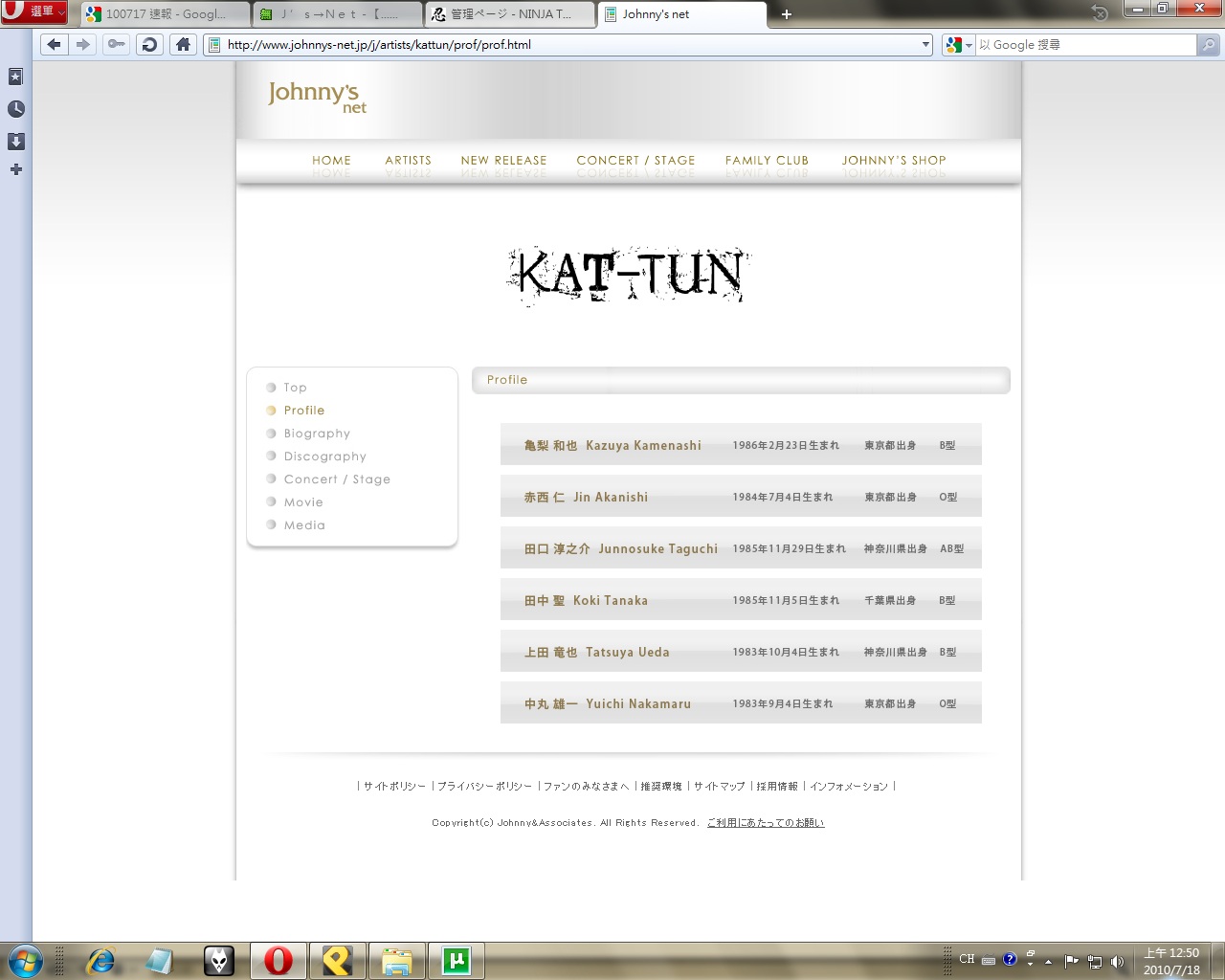
Task: Select the "Johnny's net" tab
Action: click(x=682, y=14)
